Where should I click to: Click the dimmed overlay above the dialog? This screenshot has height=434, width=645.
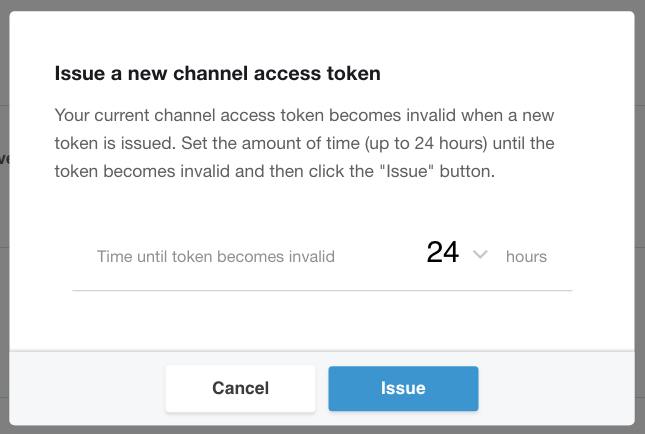[320, 5]
